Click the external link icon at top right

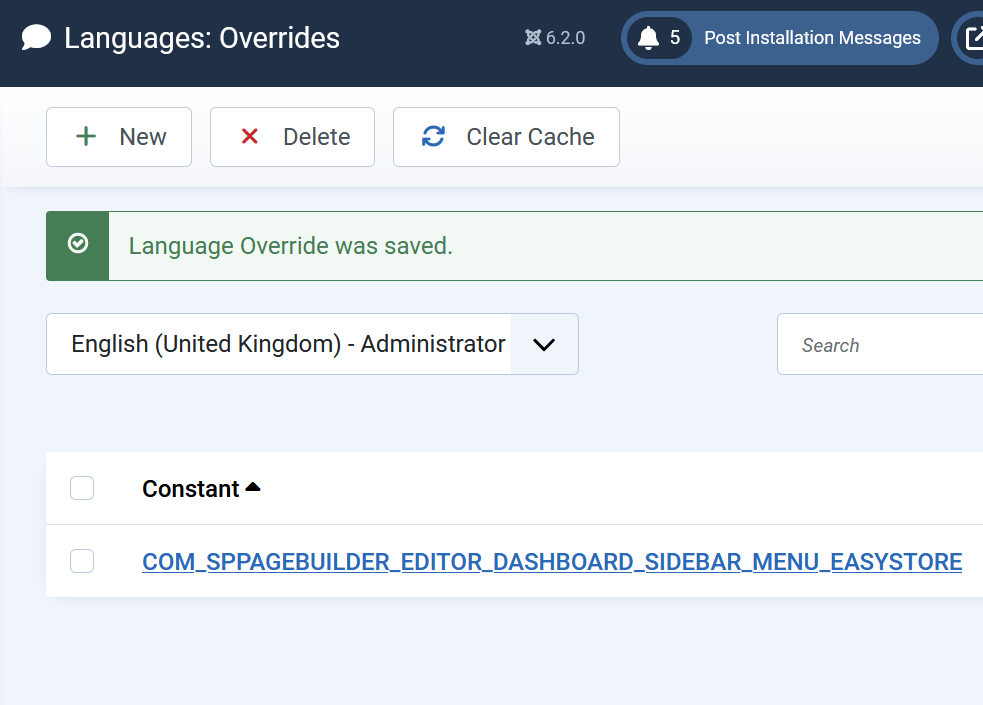(x=974, y=38)
